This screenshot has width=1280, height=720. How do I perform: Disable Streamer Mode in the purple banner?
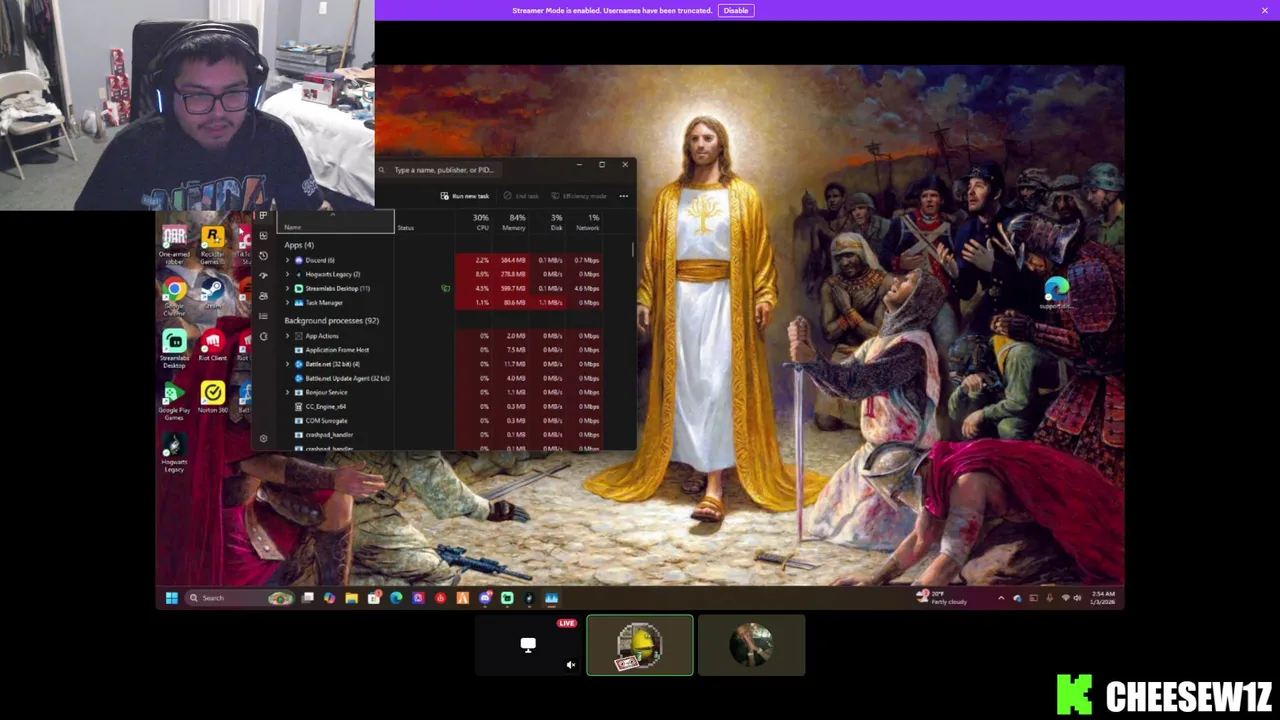click(x=736, y=10)
